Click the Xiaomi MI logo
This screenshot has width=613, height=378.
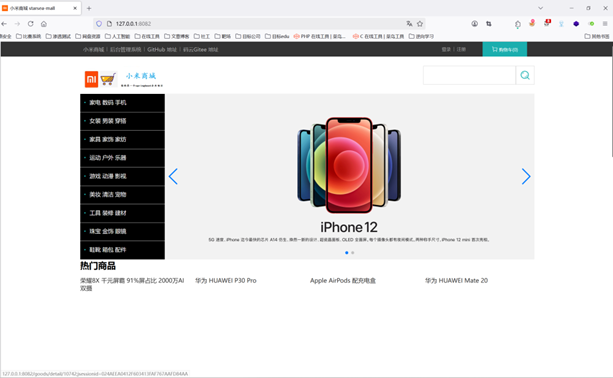pyautogui.click(x=91, y=79)
